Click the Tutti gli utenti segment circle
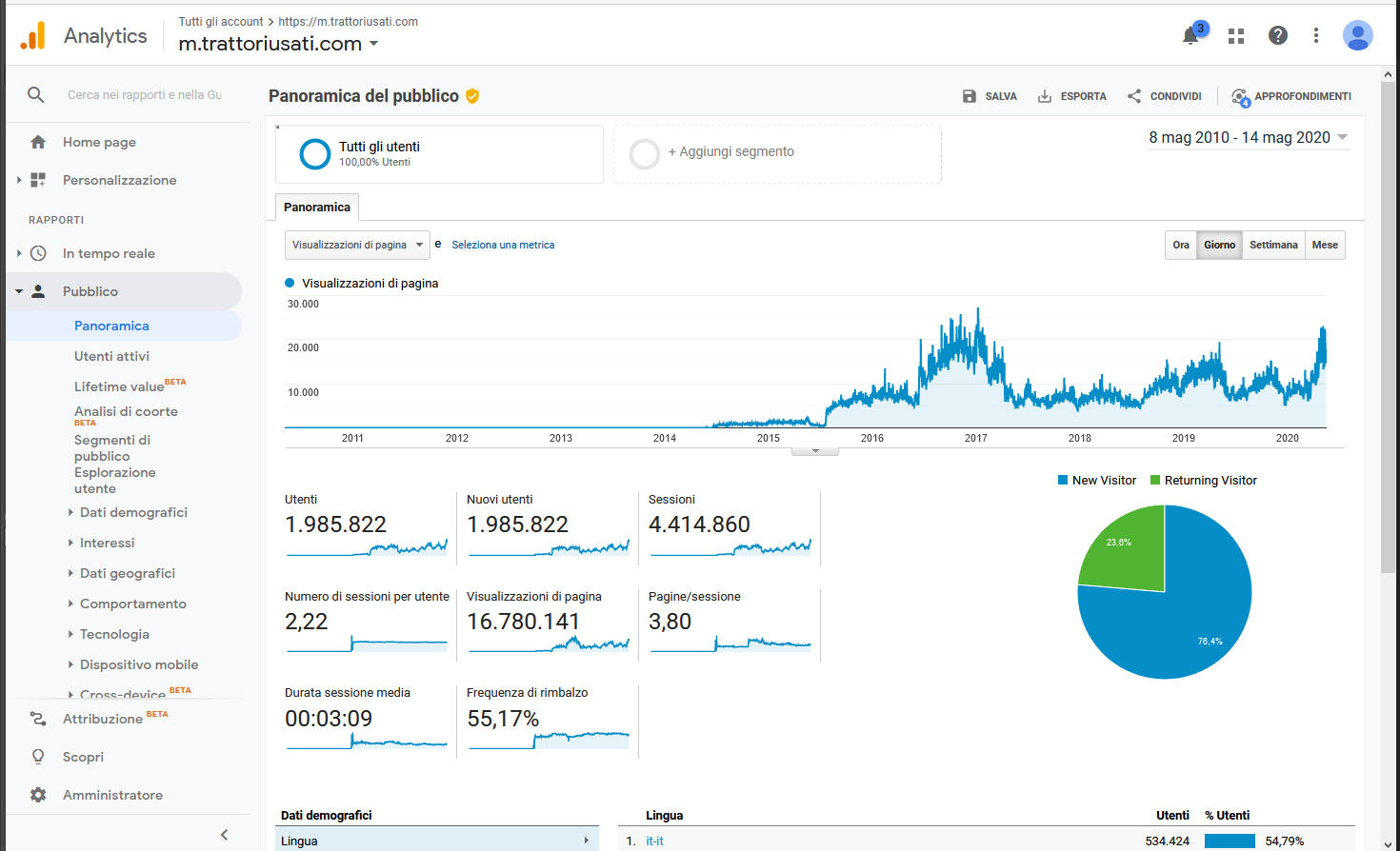 point(315,153)
